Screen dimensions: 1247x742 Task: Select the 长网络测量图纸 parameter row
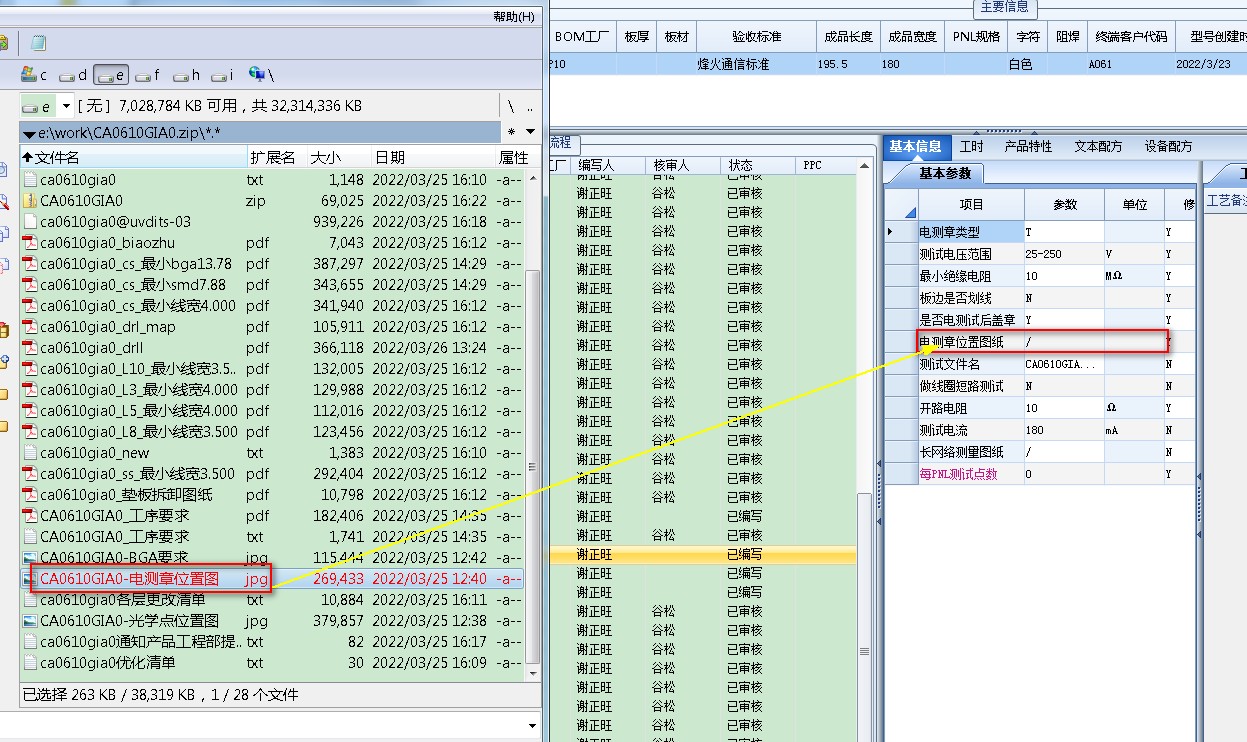coord(1040,452)
